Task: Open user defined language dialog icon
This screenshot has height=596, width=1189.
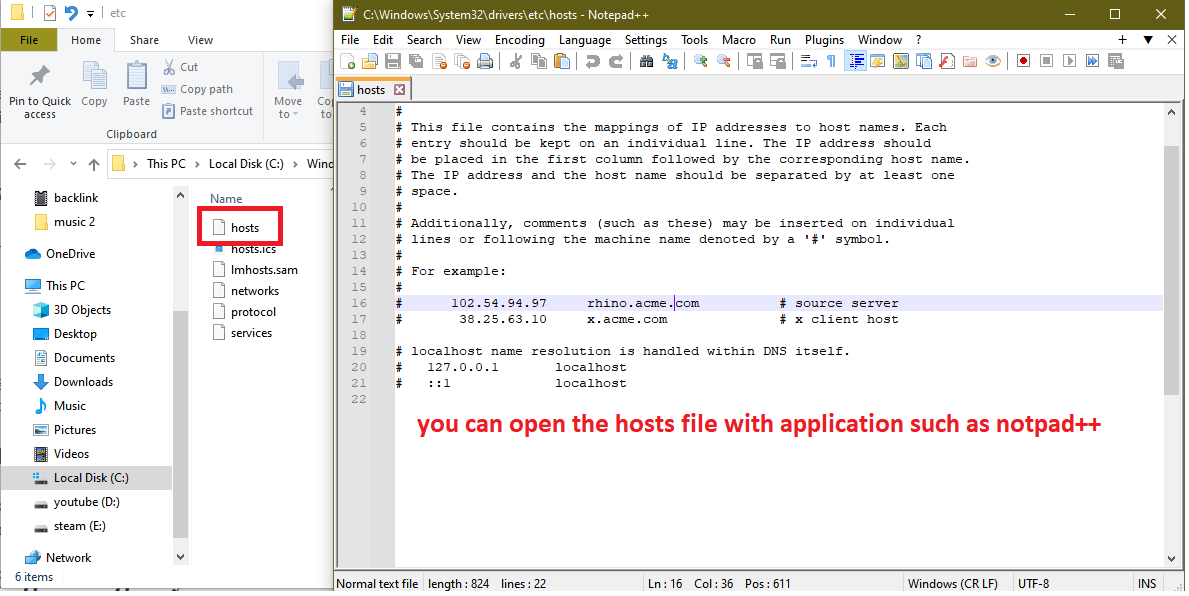Action: tap(877, 61)
